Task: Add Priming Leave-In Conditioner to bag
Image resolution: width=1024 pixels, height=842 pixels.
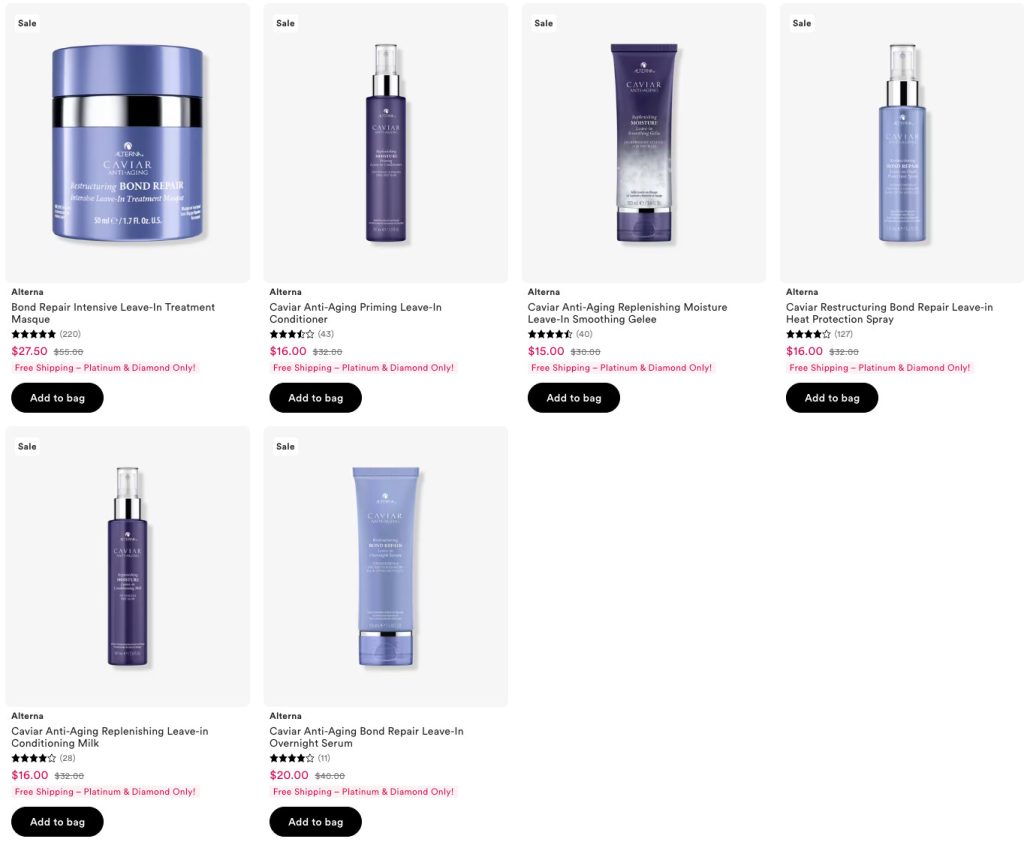Action: [x=315, y=398]
